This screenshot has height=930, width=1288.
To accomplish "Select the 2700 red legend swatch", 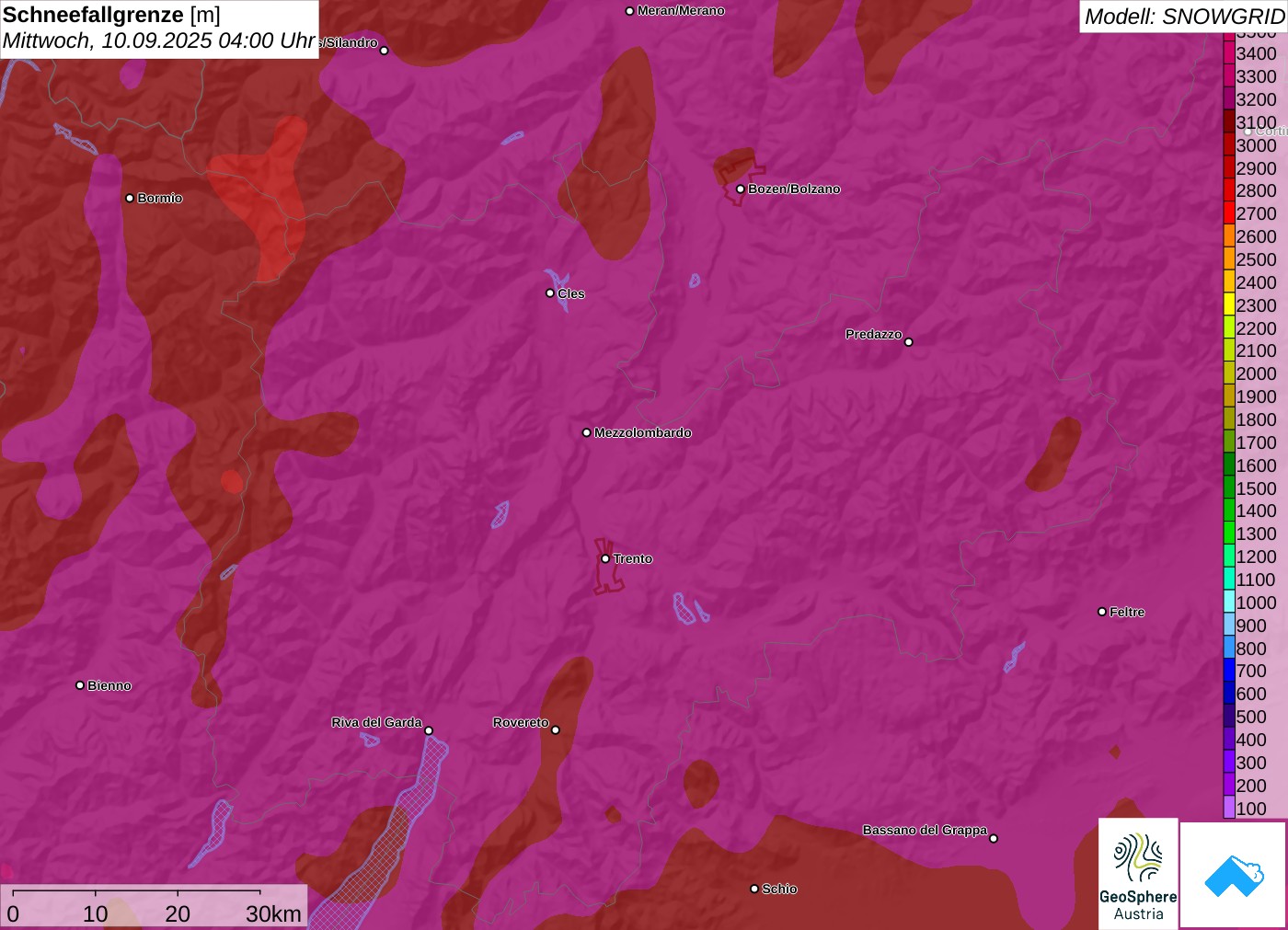I will (x=1229, y=212).
